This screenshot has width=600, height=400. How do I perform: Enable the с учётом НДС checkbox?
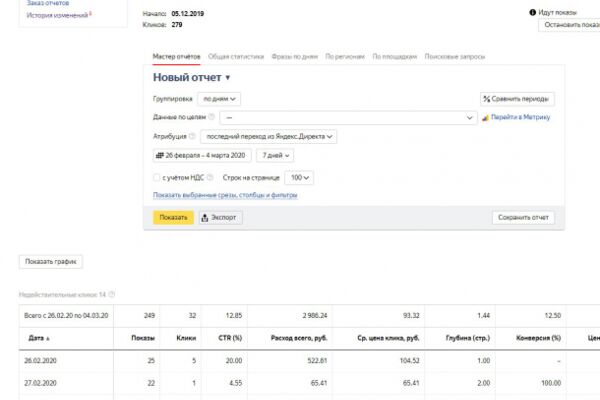pos(157,177)
